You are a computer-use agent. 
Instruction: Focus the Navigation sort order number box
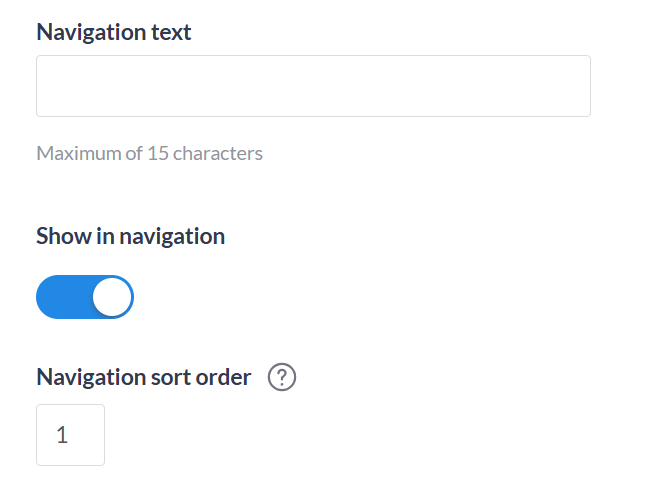pyautogui.click(x=70, y=435)
